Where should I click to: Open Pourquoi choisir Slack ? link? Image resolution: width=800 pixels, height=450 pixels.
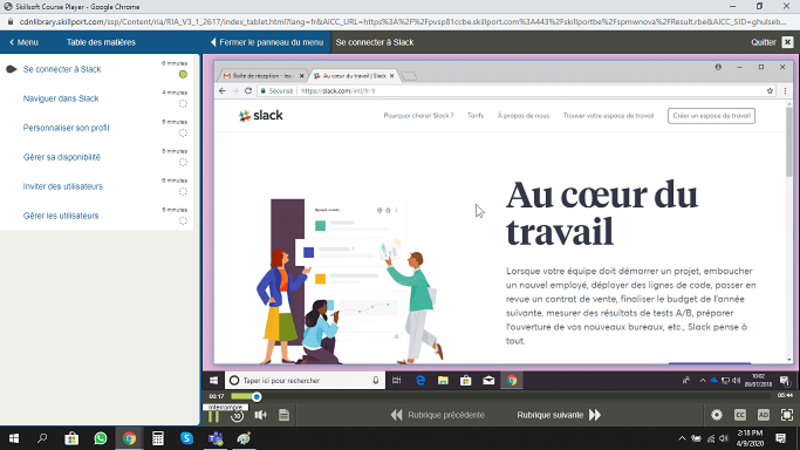418,116
